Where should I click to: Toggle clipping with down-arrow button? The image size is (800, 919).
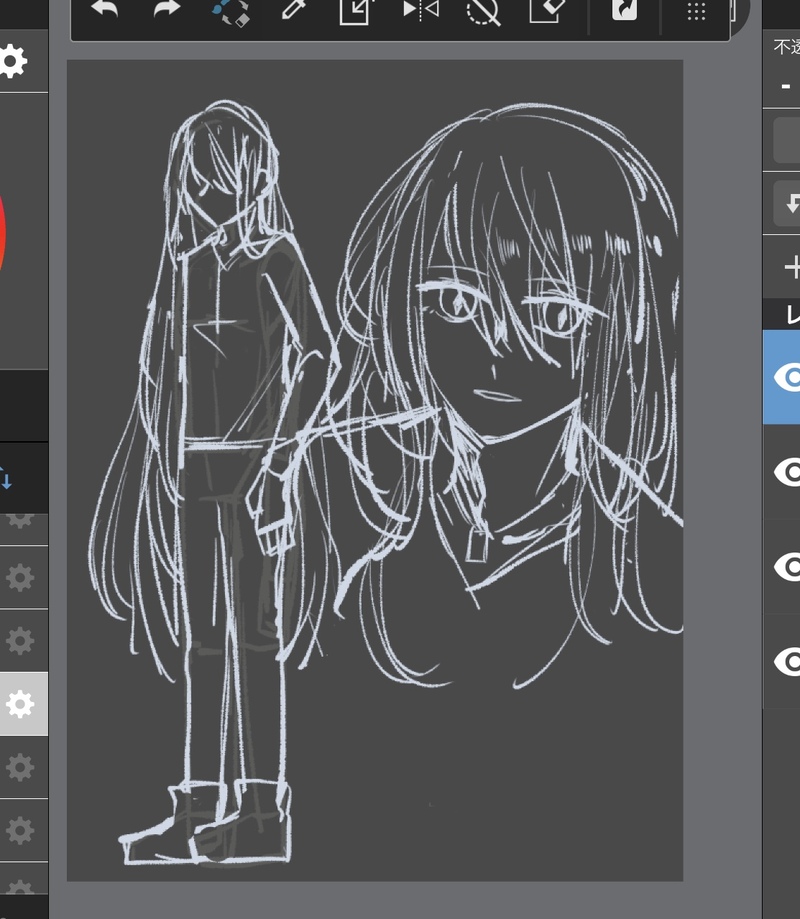point(787,203)
